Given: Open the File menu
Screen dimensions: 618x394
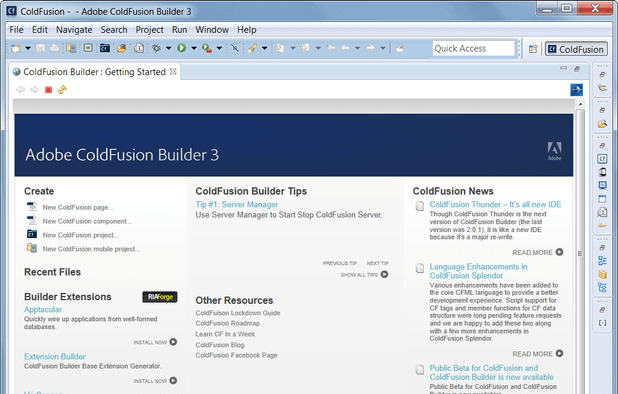Looking at the screenshot, I should [17, 30].
